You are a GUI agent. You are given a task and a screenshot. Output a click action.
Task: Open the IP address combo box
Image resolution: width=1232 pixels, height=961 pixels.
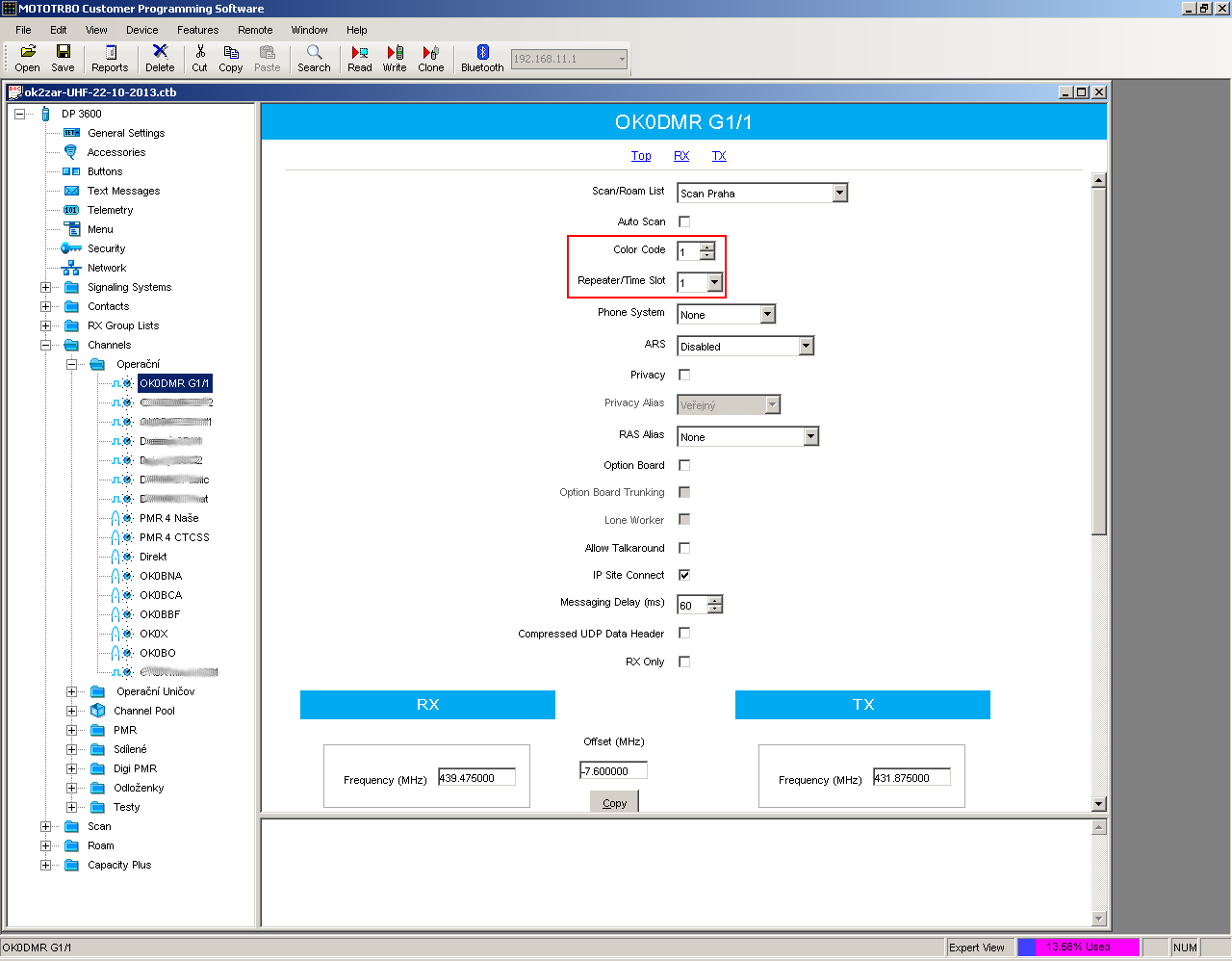click(569, 59)
